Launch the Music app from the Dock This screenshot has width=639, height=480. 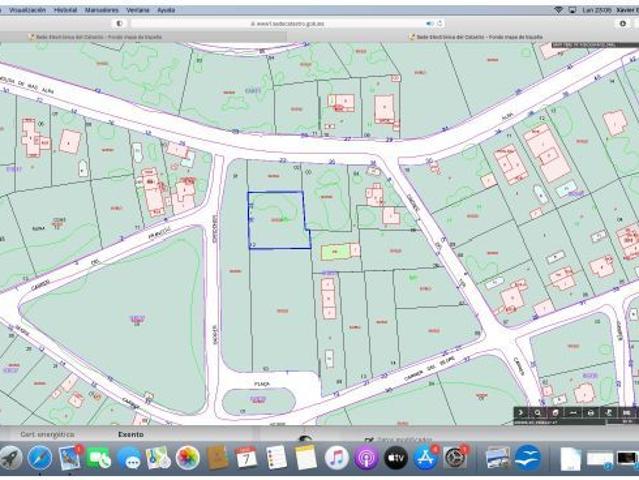[x=336, y=458]
